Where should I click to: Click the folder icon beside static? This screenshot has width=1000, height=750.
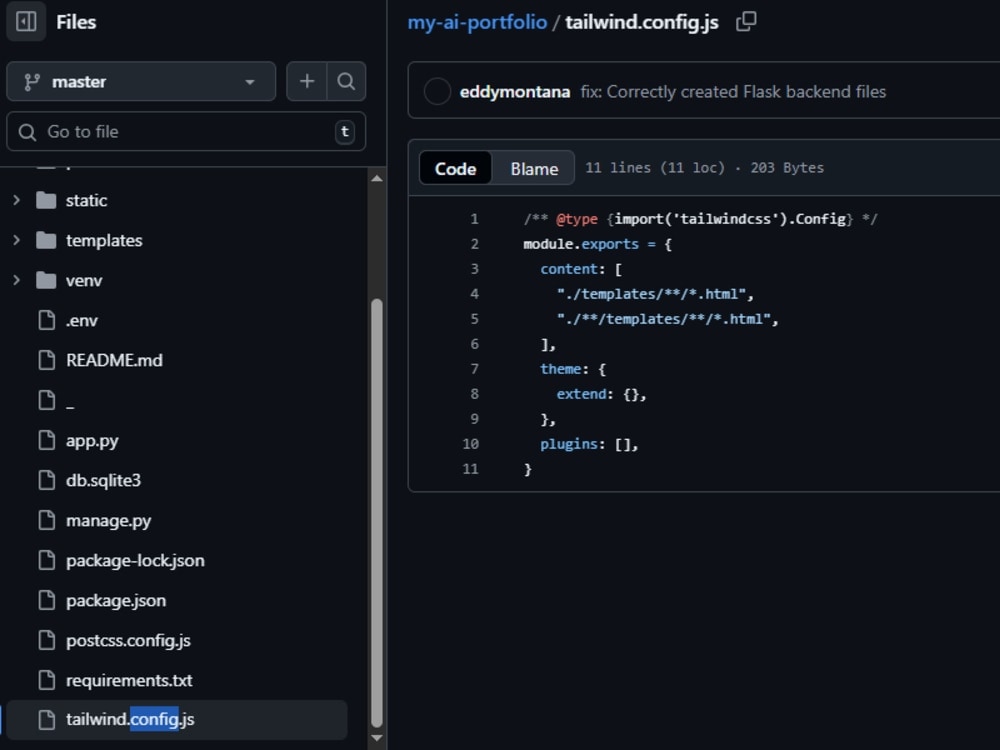click(46, 200)
